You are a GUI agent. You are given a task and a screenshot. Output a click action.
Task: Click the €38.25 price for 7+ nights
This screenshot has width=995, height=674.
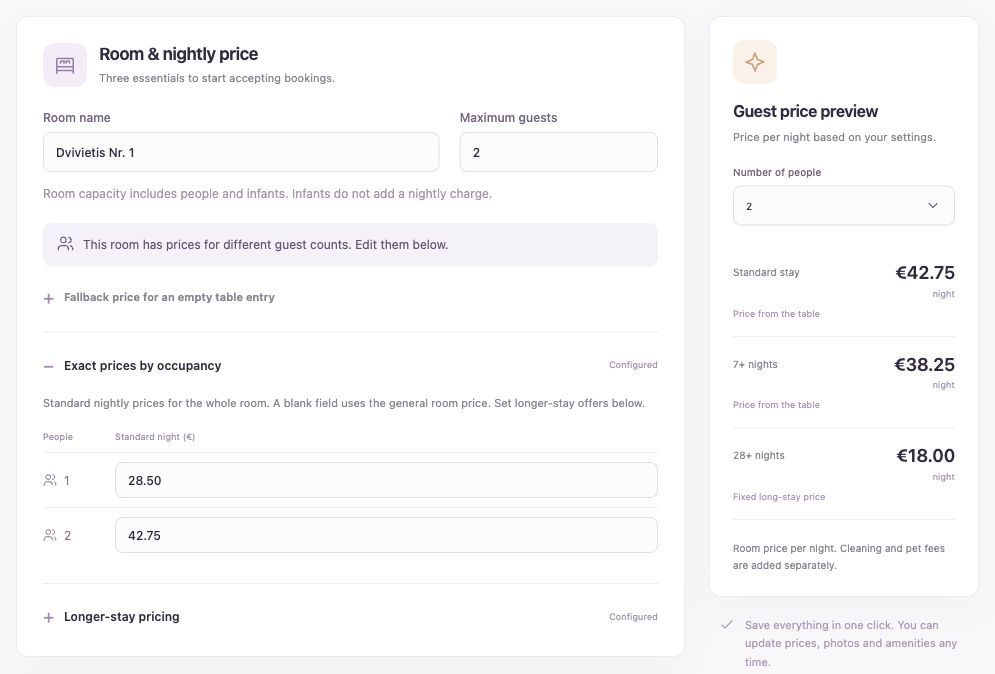click(x=924, y=365)
